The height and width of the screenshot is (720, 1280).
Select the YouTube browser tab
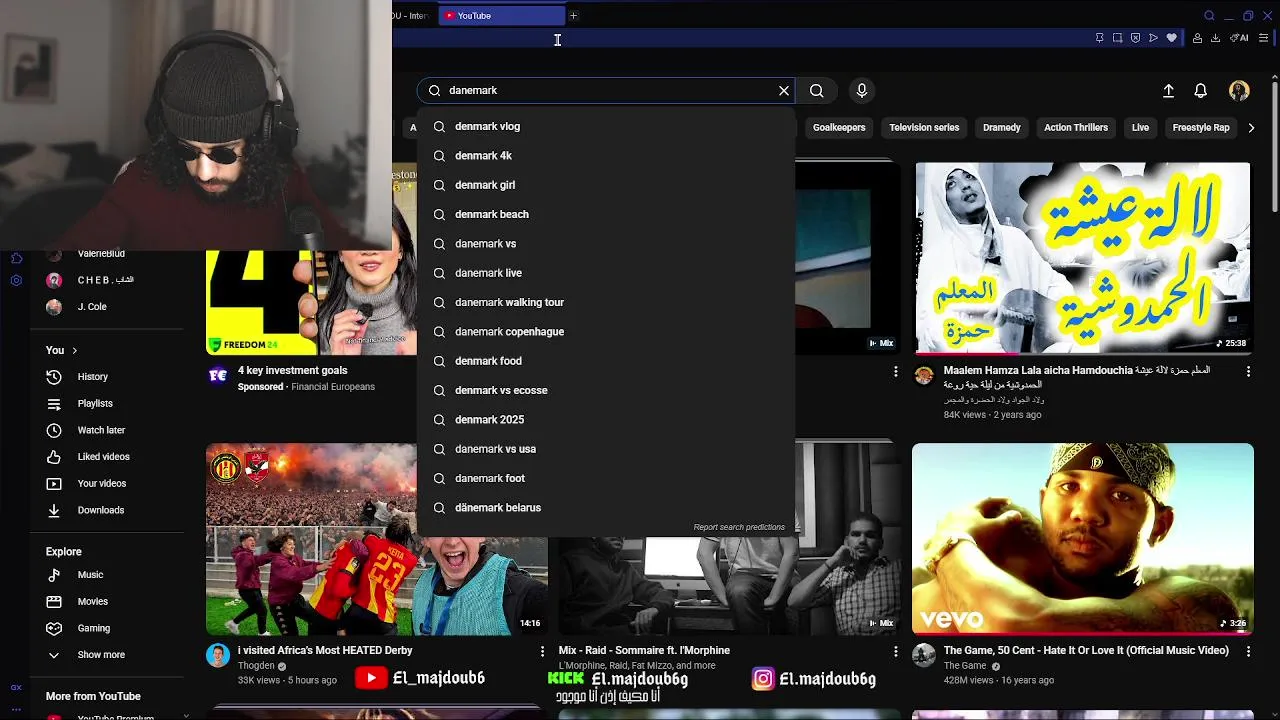(502, 16)
